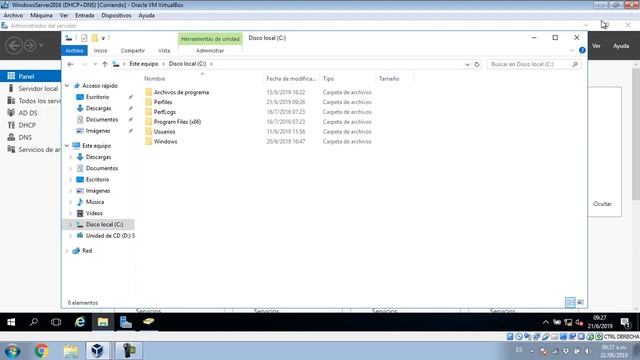This screenshot has height=360, width=640.
Task: Launch Internet Explorer from guest taskbar
Action: tap(80, 322)
